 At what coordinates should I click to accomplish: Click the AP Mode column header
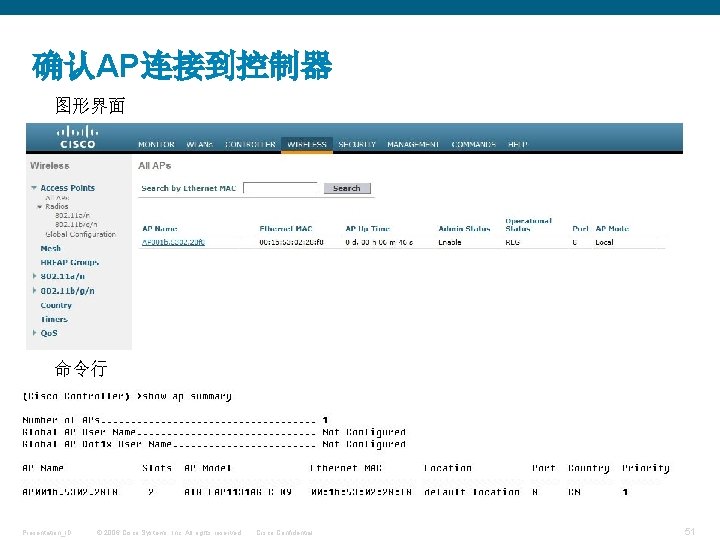pos(612,229)
